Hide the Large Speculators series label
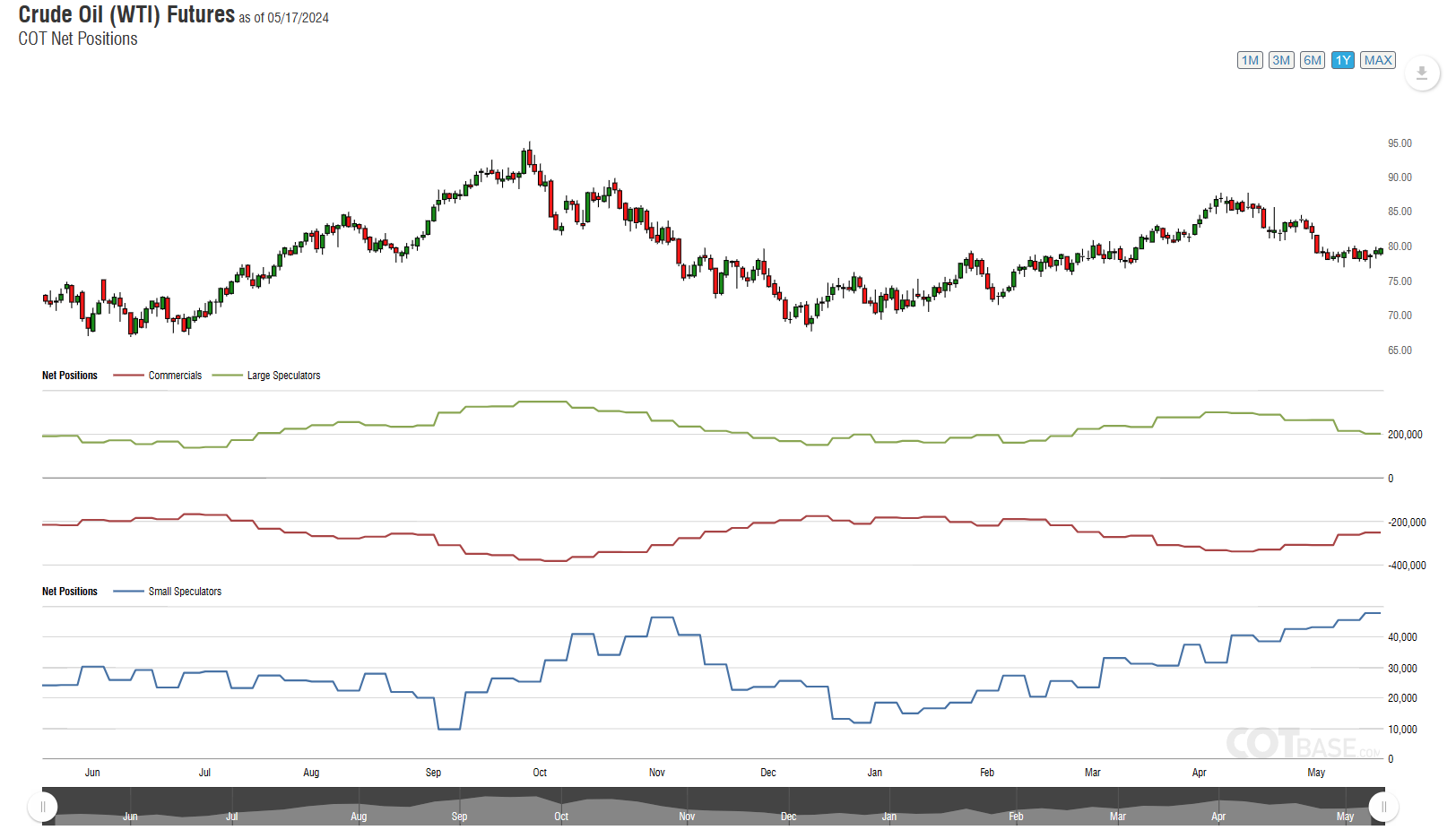Screen dimensions: 1456x830 pos(283,376)
